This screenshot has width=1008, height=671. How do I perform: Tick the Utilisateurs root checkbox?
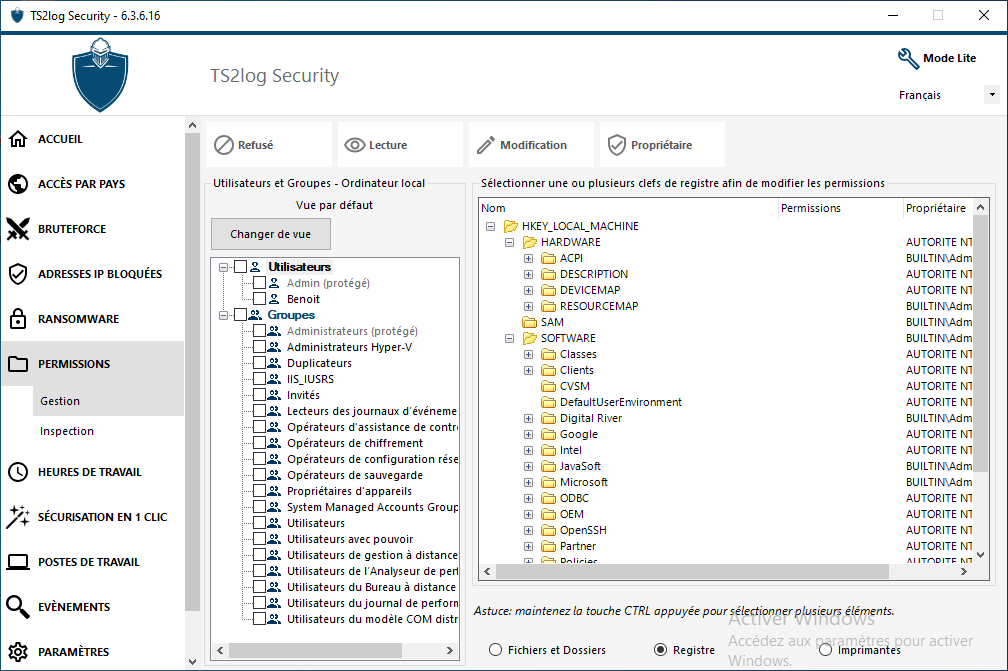pos(240,267)
